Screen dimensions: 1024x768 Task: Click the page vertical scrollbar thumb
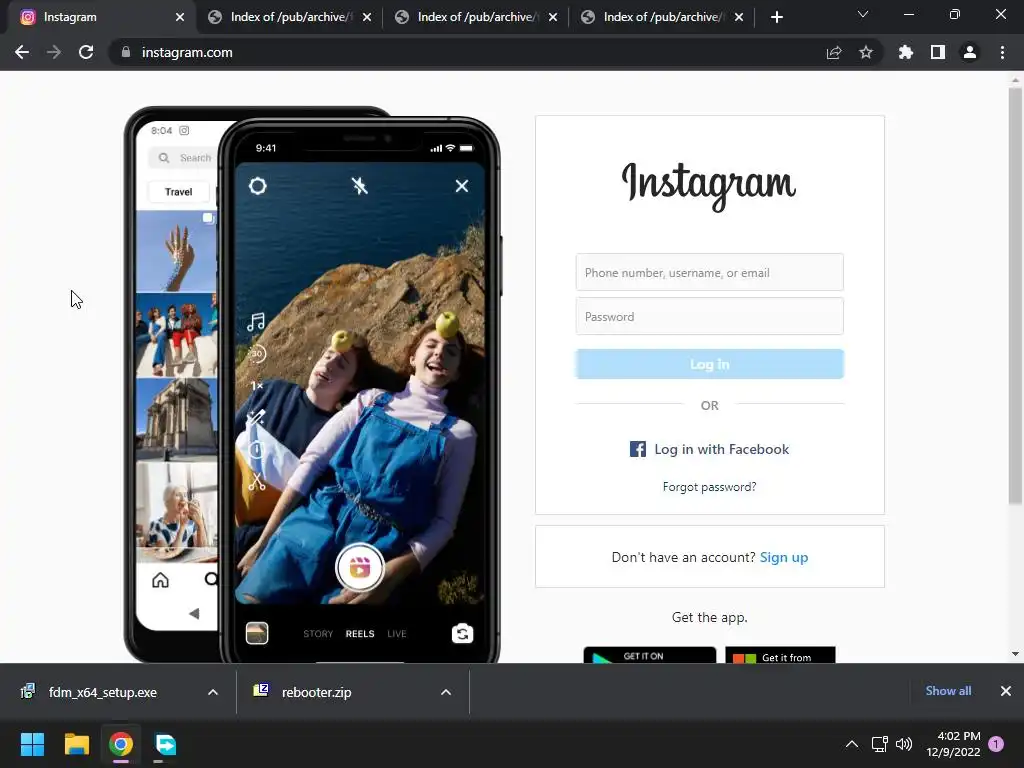pyautogui.click(x=1015, y=296)
